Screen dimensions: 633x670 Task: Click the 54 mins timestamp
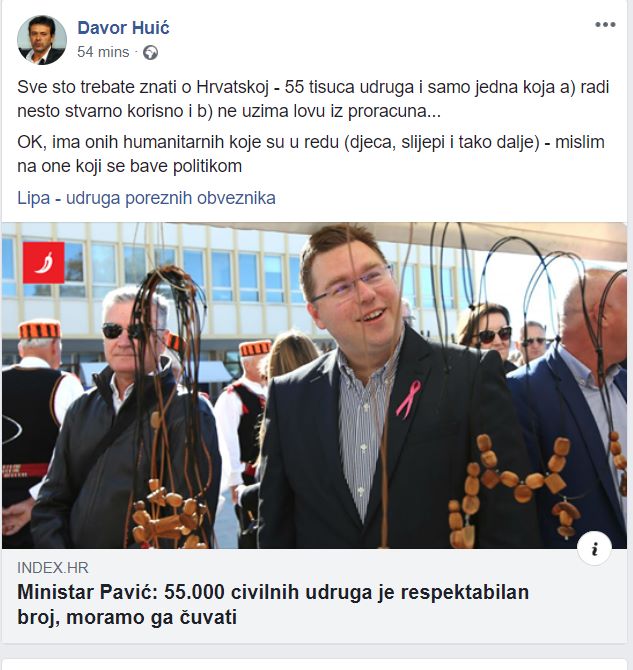click(x=103, y=52)
